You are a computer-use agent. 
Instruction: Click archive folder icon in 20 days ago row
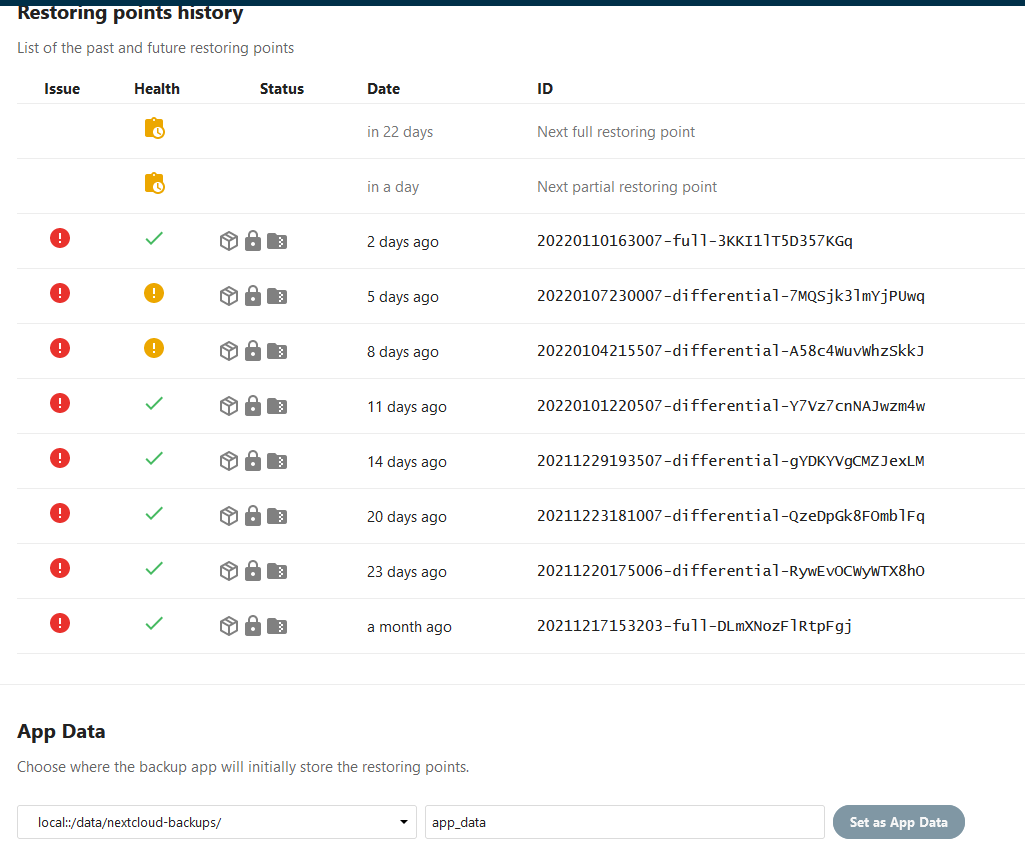(277, 516)
